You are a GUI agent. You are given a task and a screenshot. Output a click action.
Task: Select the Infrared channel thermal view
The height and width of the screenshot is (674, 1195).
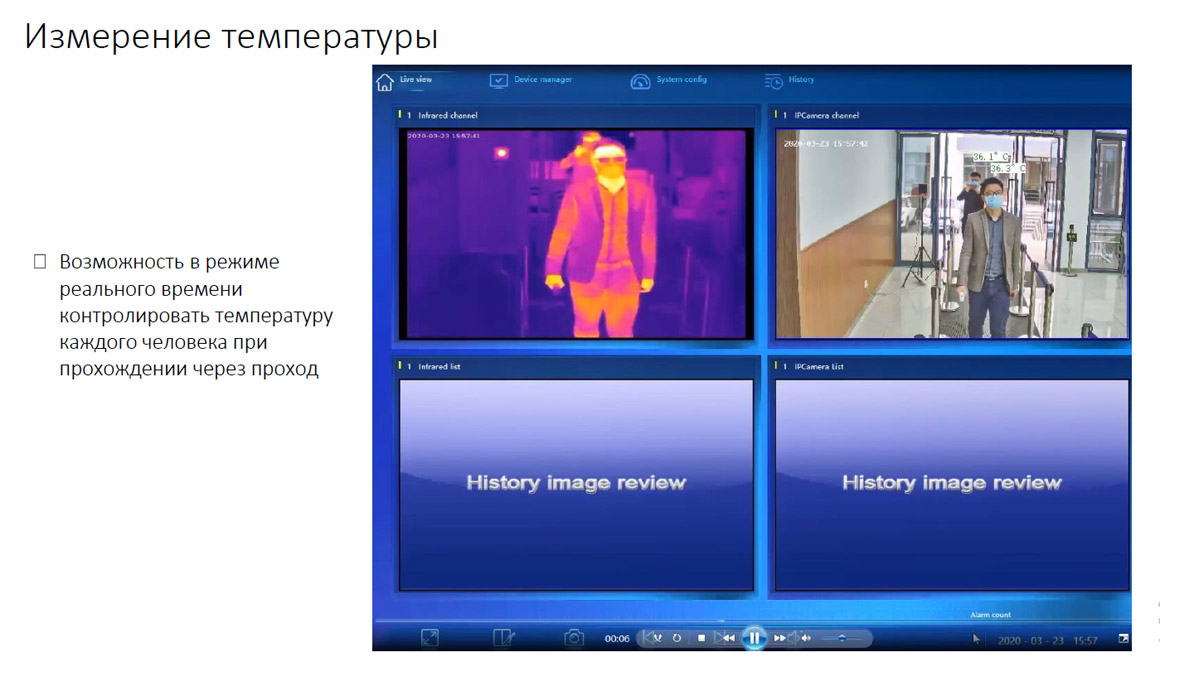[x=575, y=233]
